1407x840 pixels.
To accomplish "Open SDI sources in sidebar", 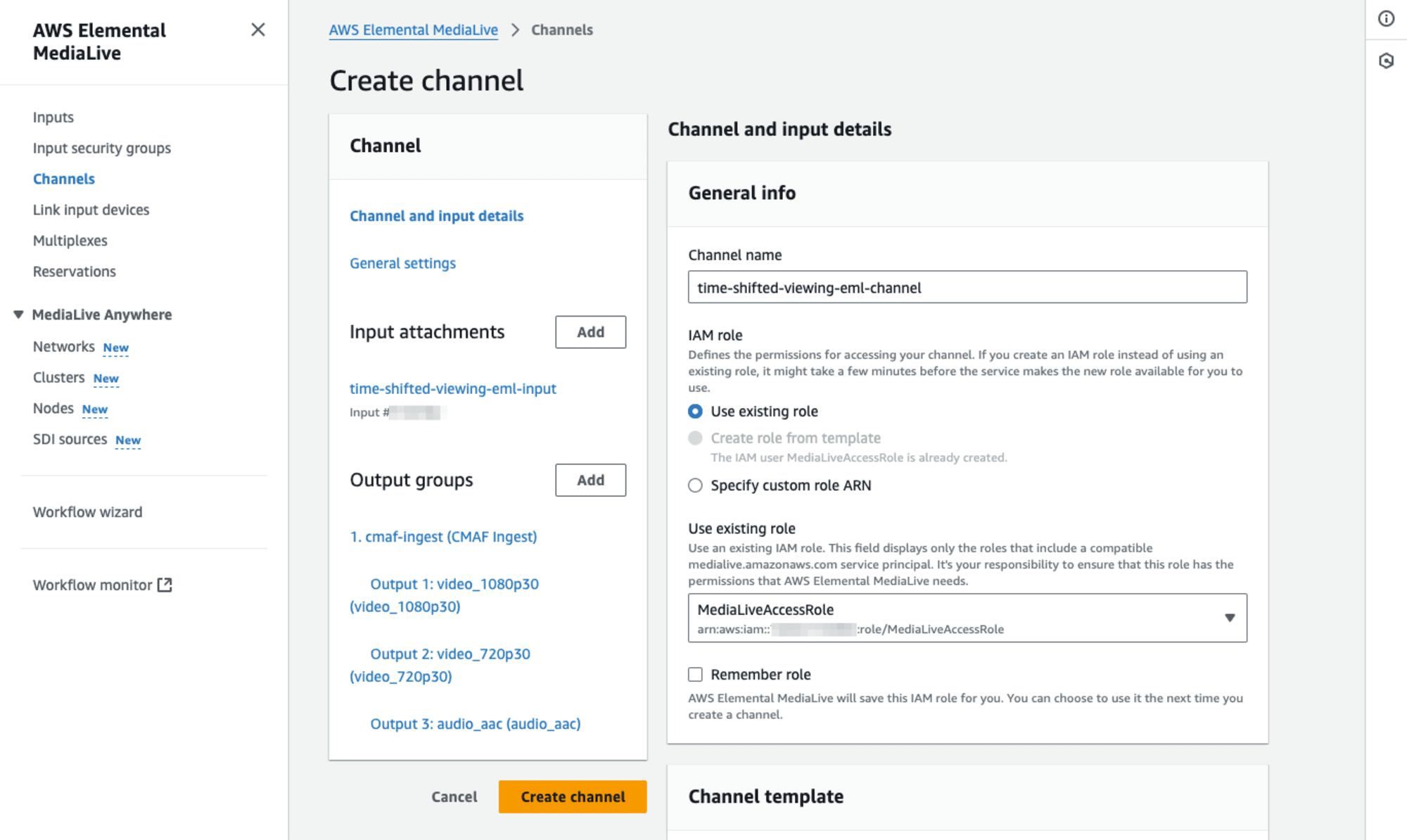I will [70, 440].
